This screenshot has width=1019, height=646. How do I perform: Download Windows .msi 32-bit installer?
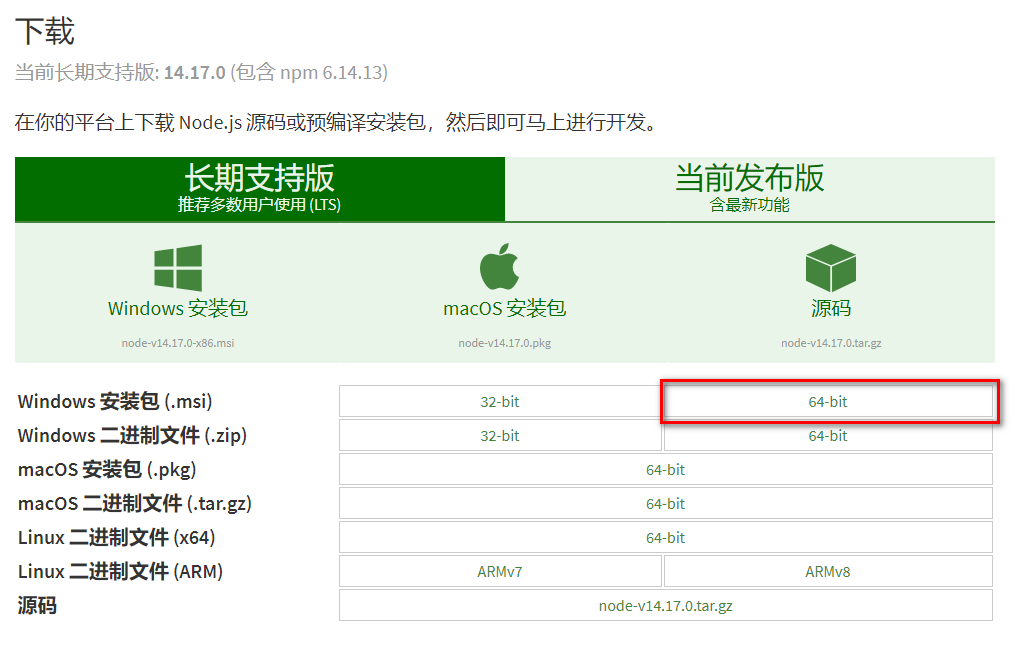point(500,402)
